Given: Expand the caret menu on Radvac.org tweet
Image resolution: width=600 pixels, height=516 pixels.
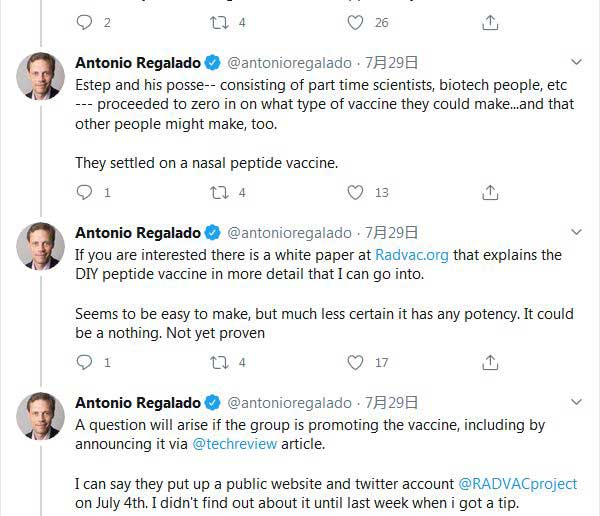Looking at the screenshot, I should 576,232.
